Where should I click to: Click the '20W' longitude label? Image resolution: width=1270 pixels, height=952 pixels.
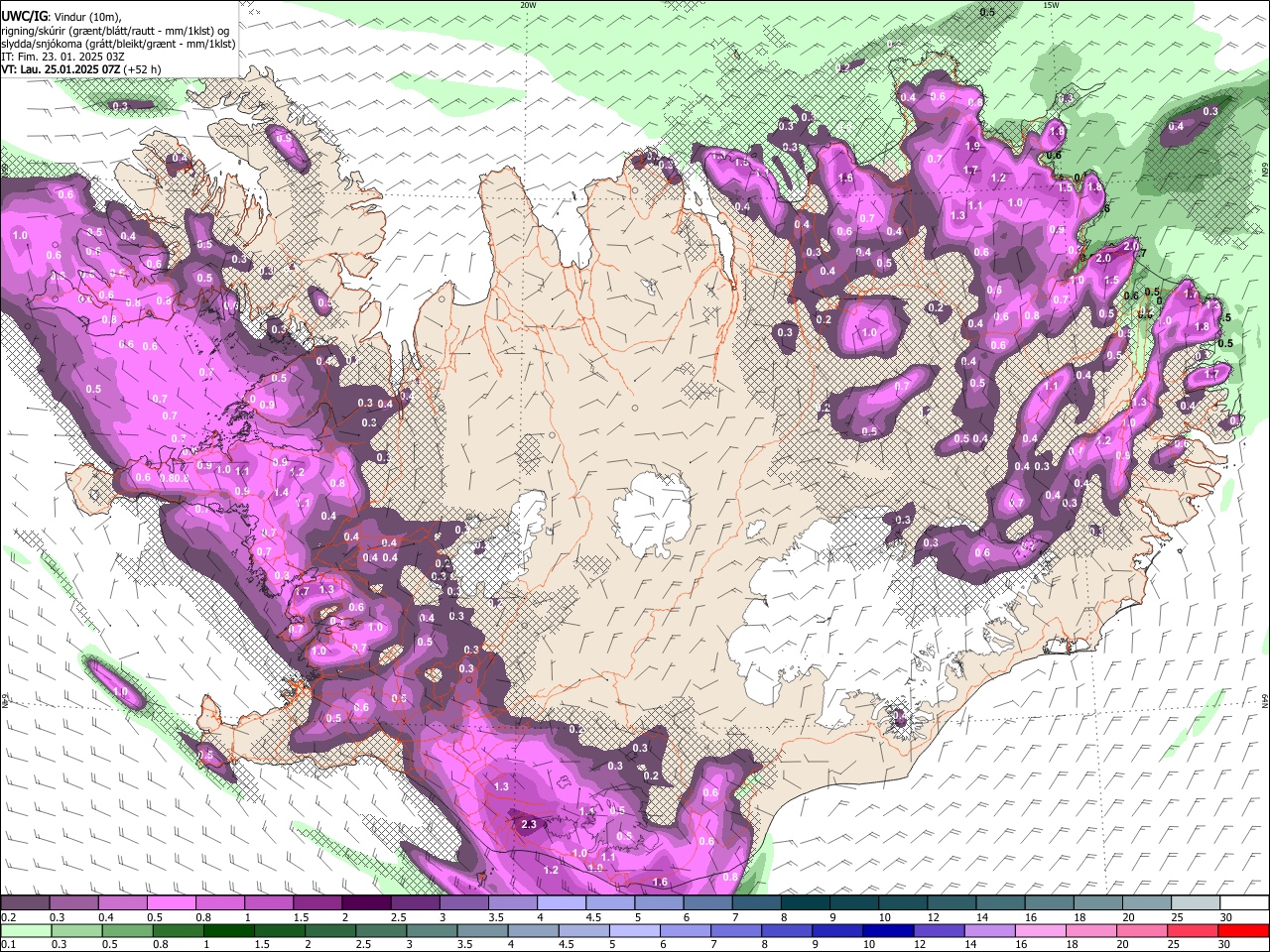tap(528, 5)
